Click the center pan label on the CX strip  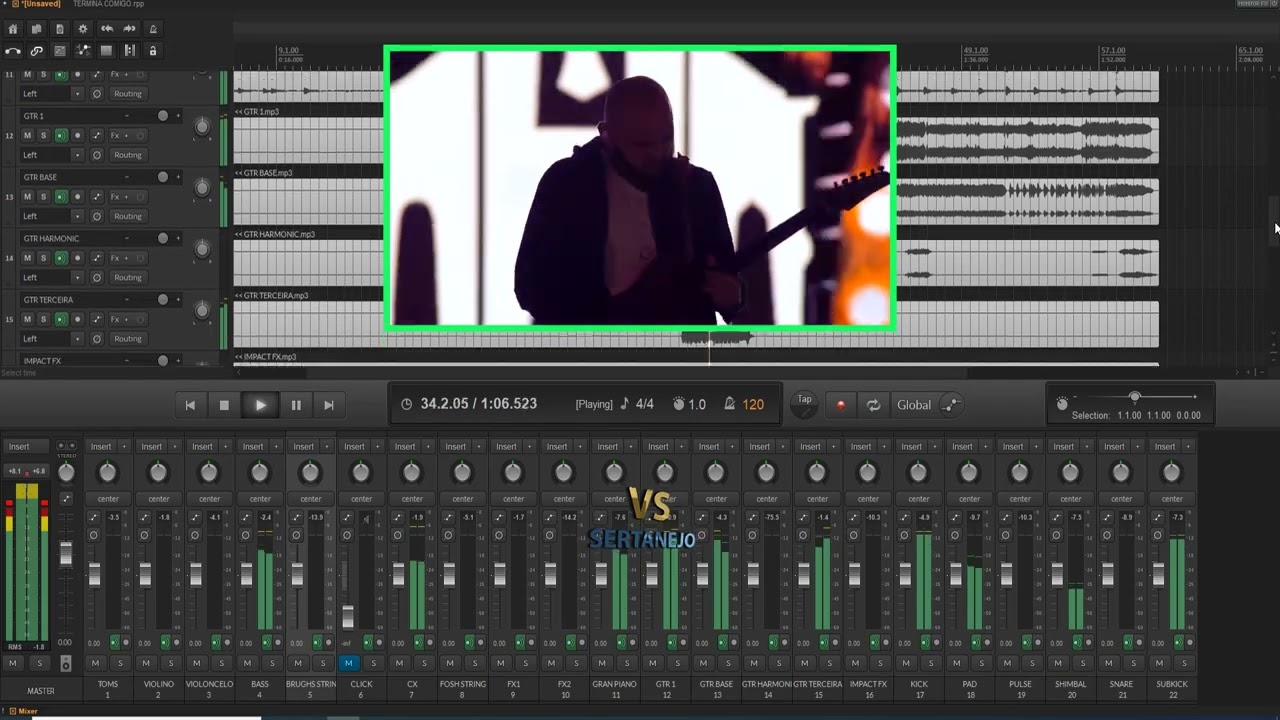412,499
